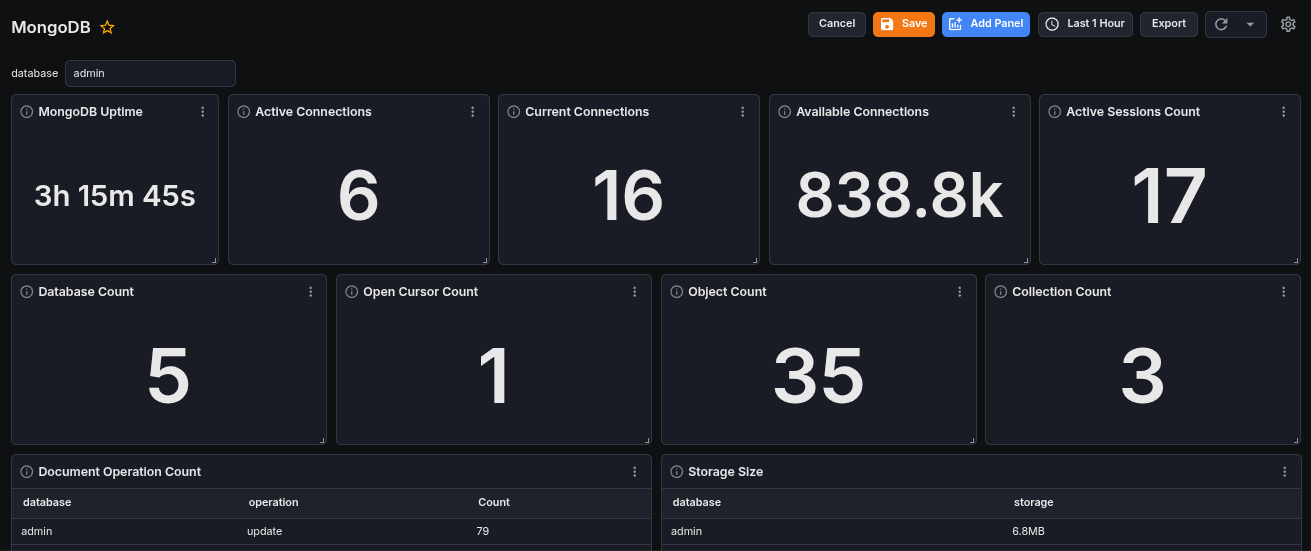This screenshot has width=1311, height=551.
Task: Open three-dot menu on Object Count panel
Action: click(x=959, y=292)
